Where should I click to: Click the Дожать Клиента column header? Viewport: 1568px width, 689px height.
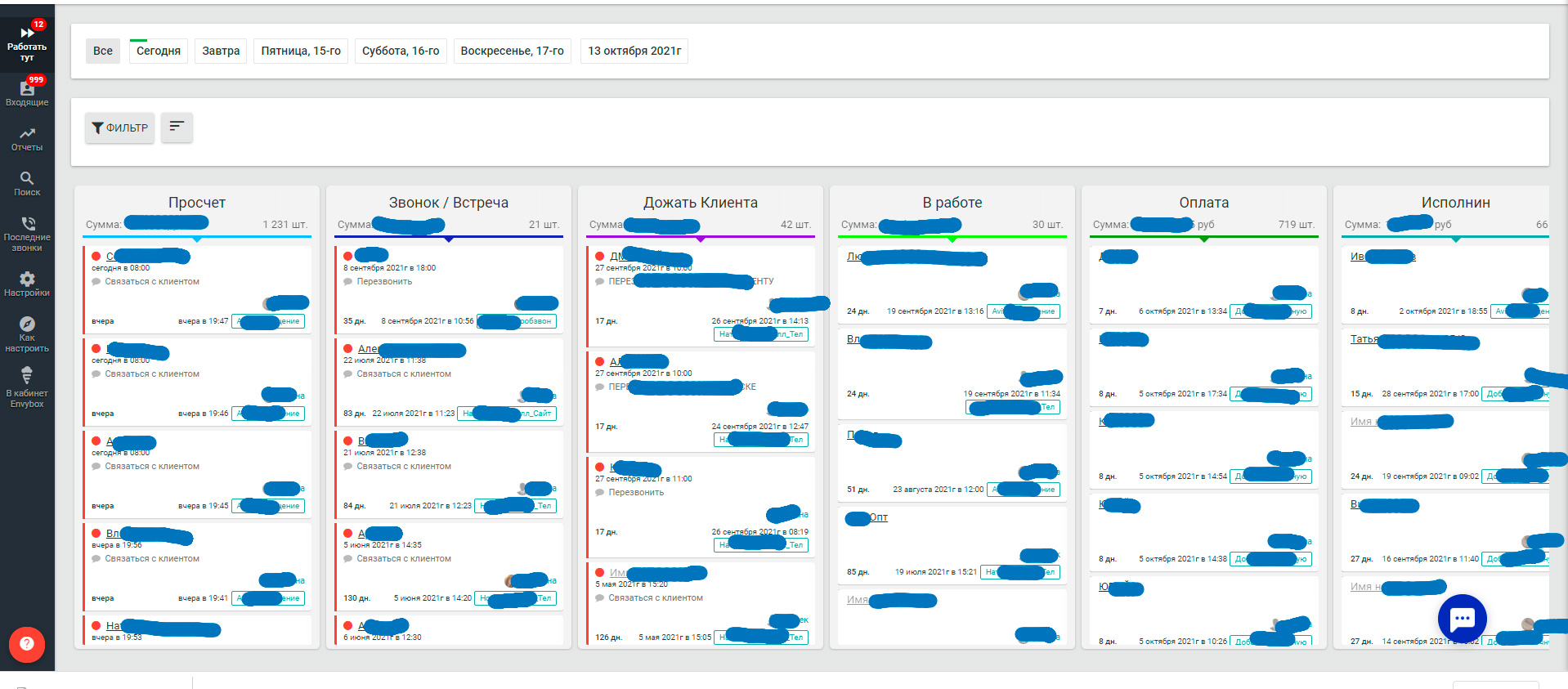[x=701, y=203]
